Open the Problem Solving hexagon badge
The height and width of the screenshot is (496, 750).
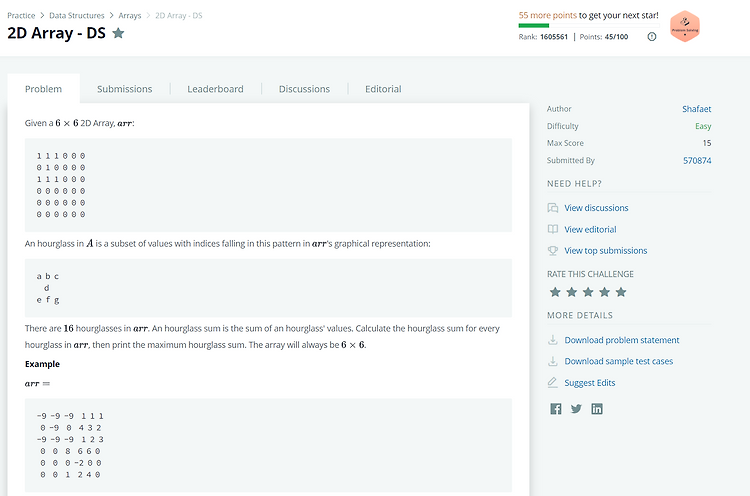pos(684,27)
